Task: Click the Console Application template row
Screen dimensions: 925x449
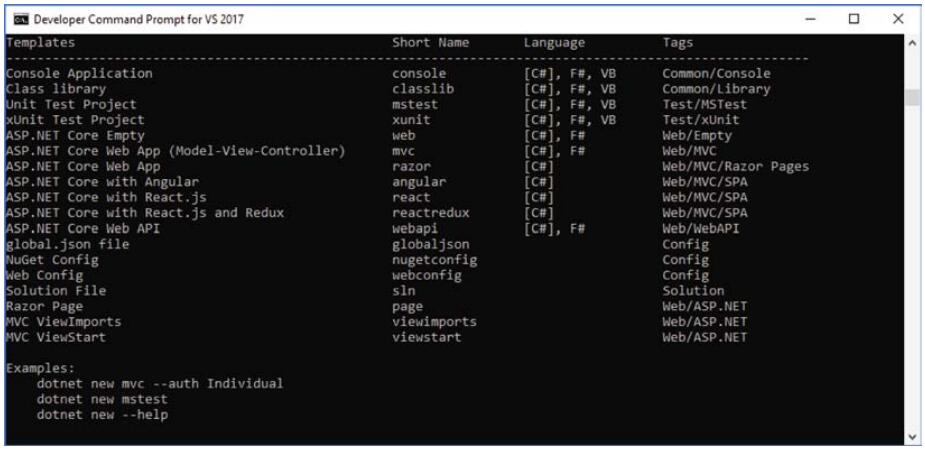Action: tap(79, 74)
